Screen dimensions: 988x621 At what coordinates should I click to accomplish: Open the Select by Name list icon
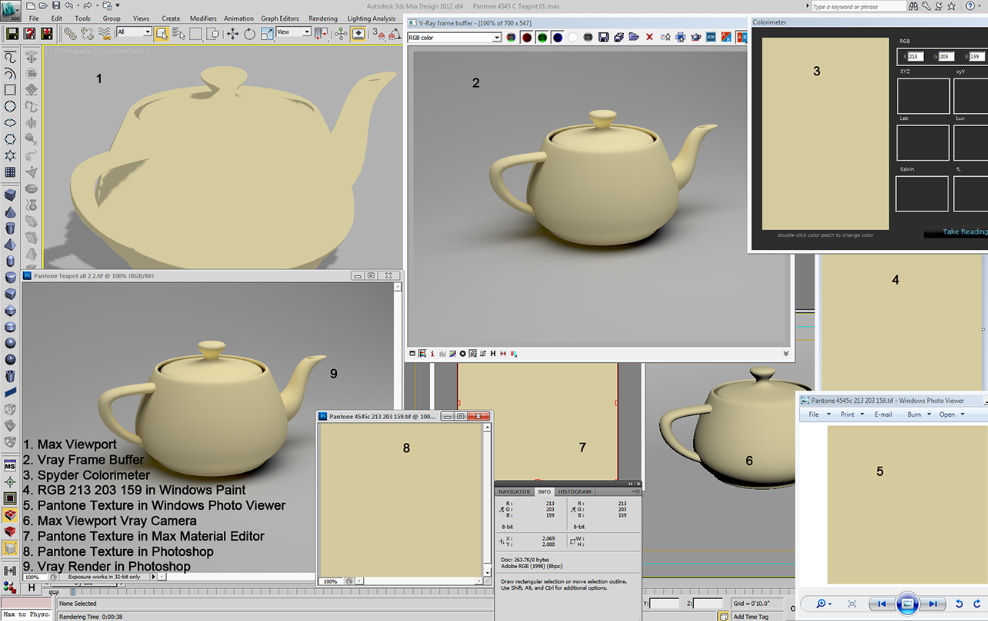coord(179,33)
